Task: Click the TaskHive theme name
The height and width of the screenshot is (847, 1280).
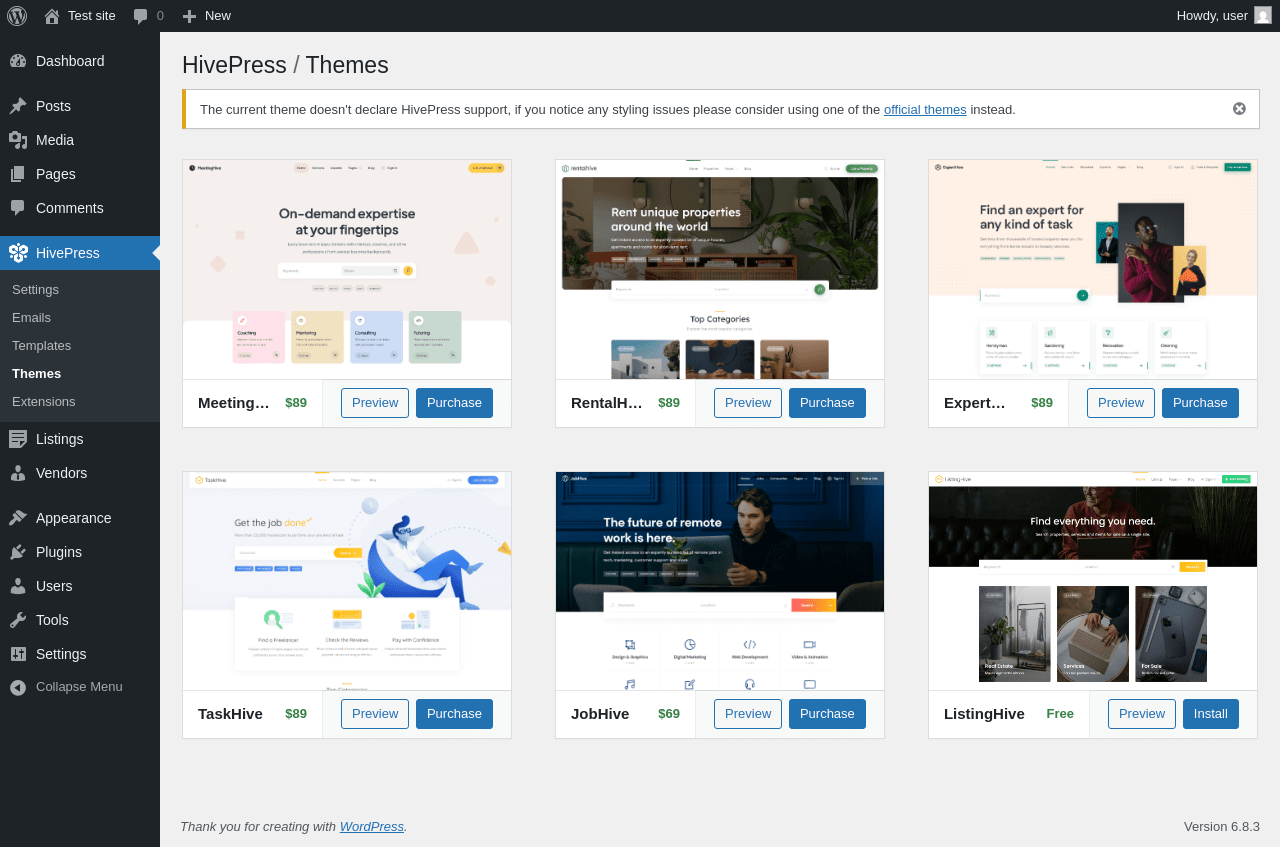Action: coord(230,714)
